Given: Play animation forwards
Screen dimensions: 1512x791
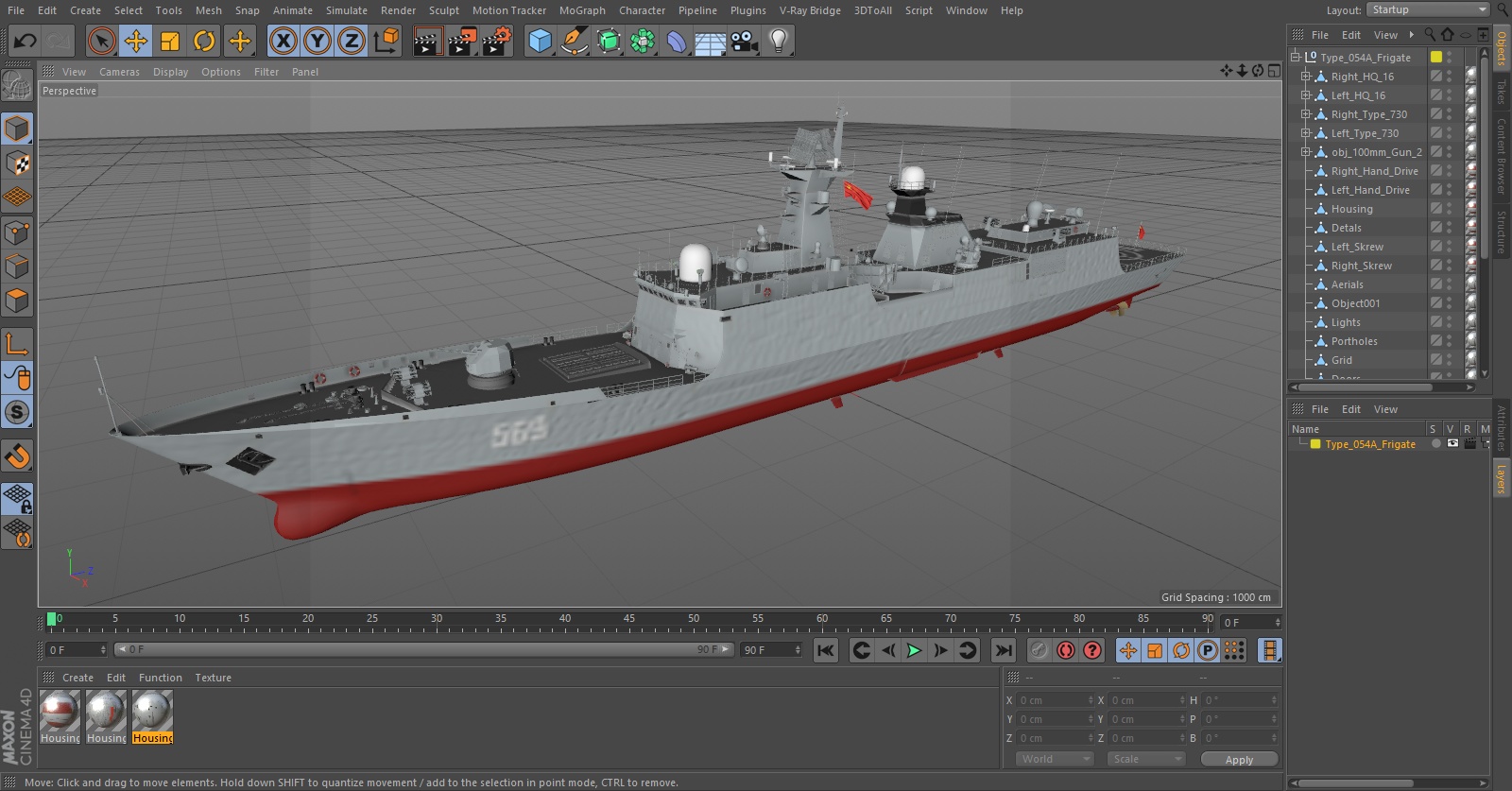Looking at the screenshot, I should point(914,650).
